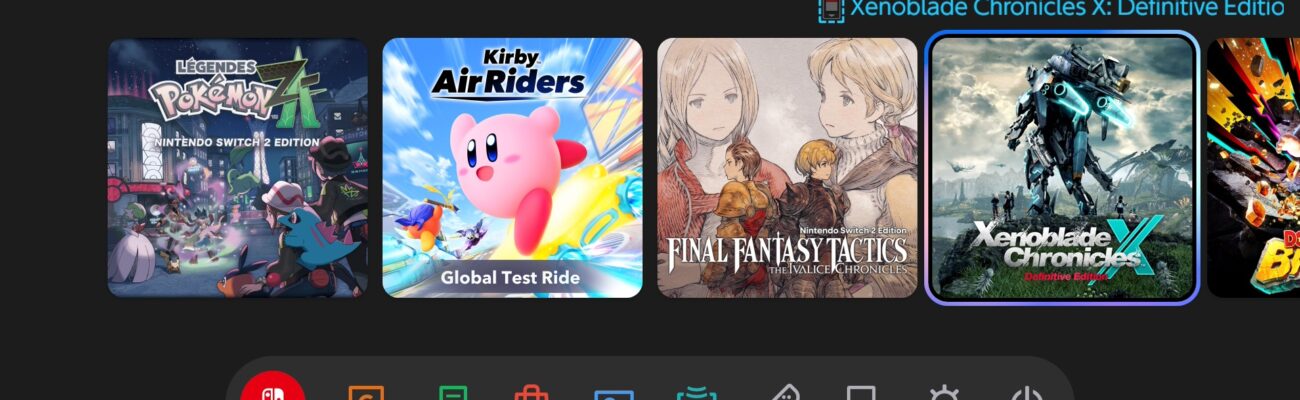Image resolution: width=1300 pixels, height=400 pixels.
Task: Start highlighted Xenoblade Chronicles X tile
Action: [x=1062, y=167]
